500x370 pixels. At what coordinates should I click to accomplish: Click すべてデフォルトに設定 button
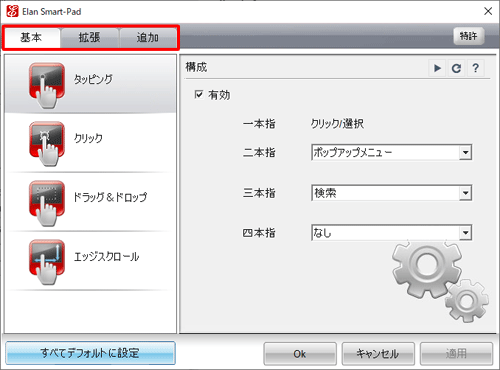click(90, 353)
